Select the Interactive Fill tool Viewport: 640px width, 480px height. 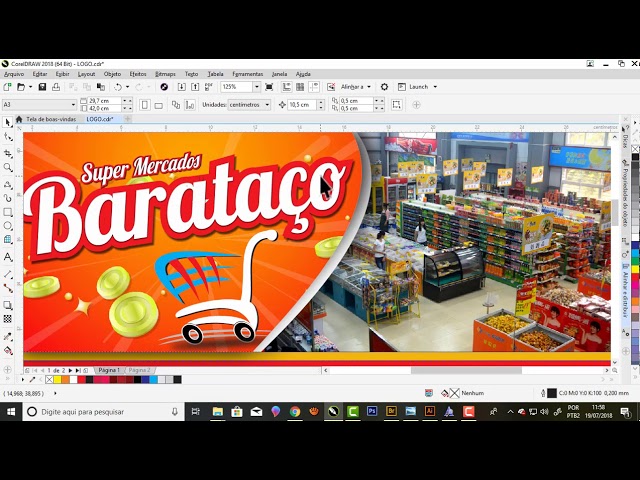tap(7, 351)
